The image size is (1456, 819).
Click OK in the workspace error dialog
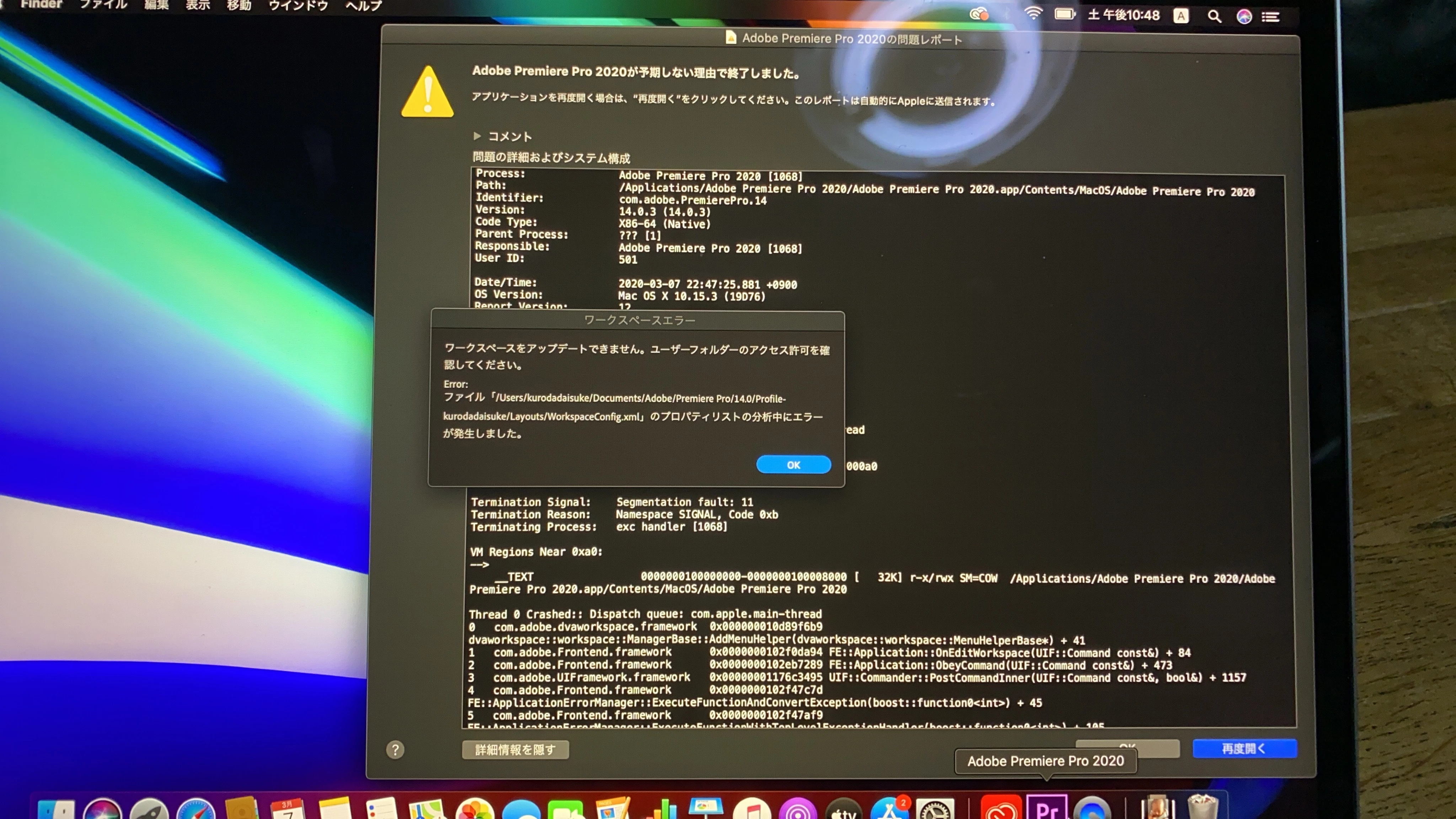[x=793, y=465]
